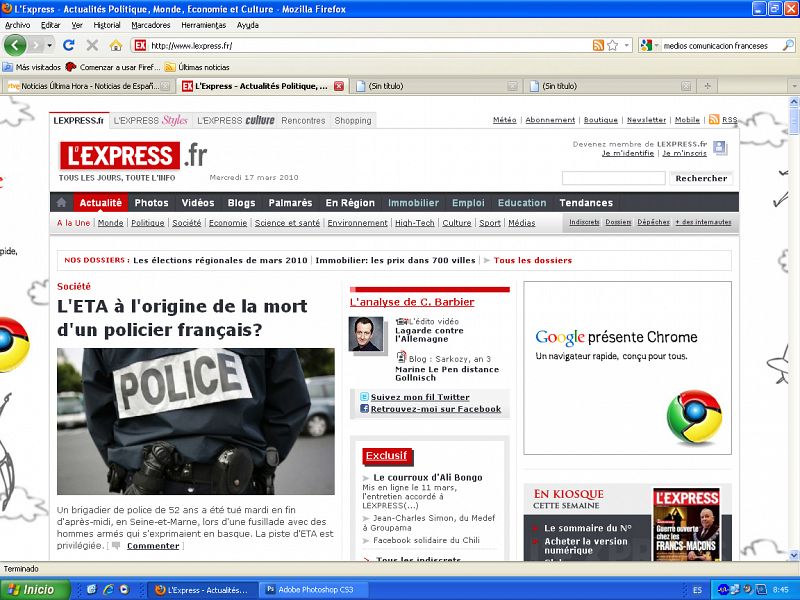The width and height of the screenshot is (800, 600).
Task: Click the Facebook icon beside Retrouvez-moi sur Facebook
Action: (x=364, y=409)
